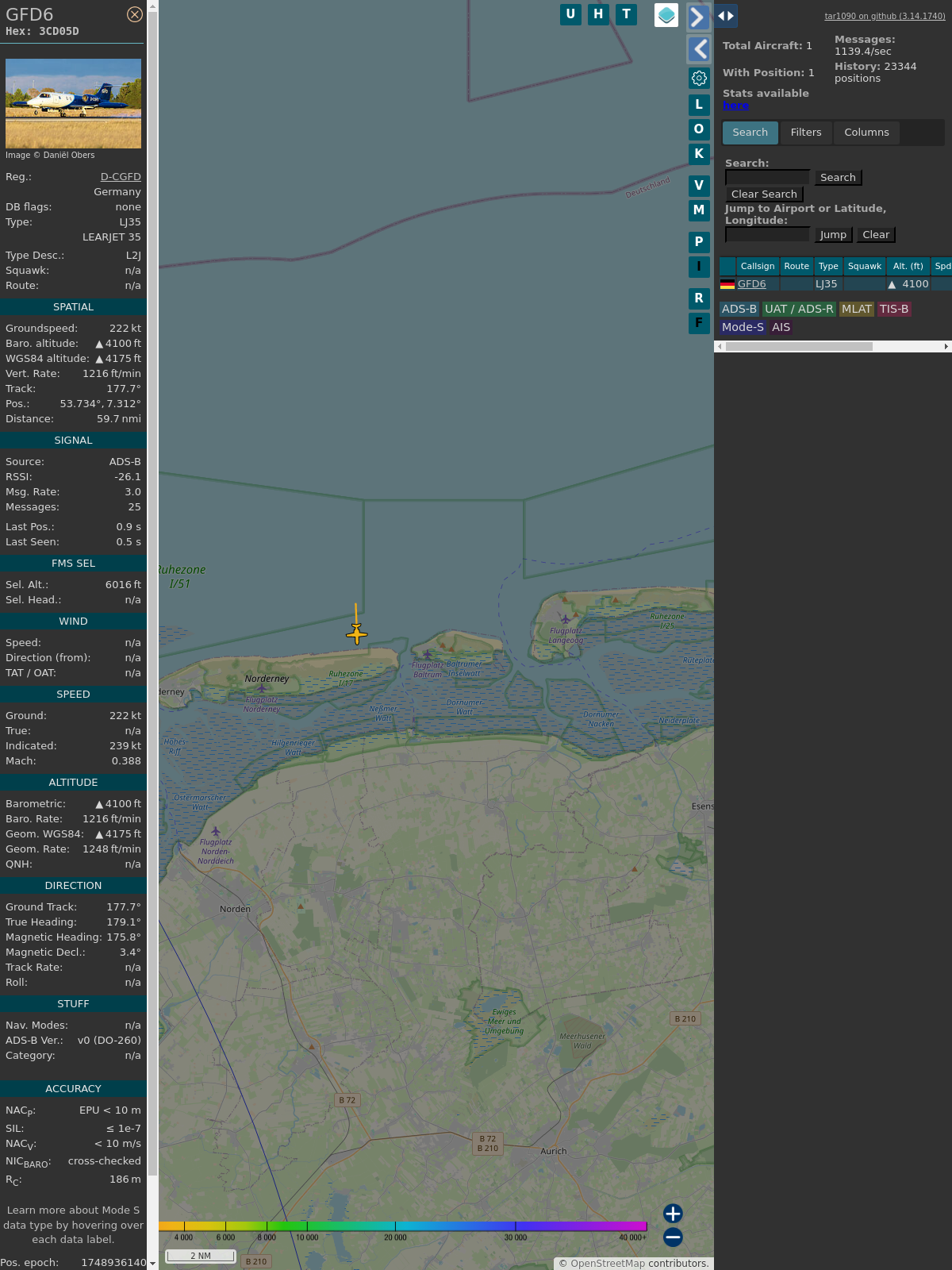Click the TIS-B source legend
952x1270 pixels.
click(x=894, y=310)
